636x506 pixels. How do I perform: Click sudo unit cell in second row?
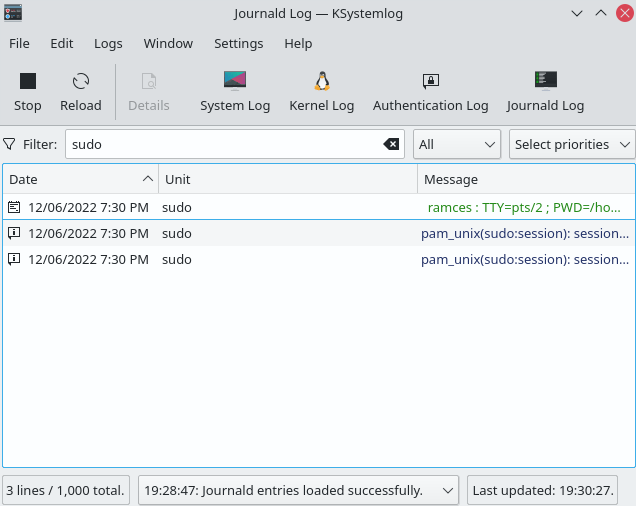pos(177,233)
